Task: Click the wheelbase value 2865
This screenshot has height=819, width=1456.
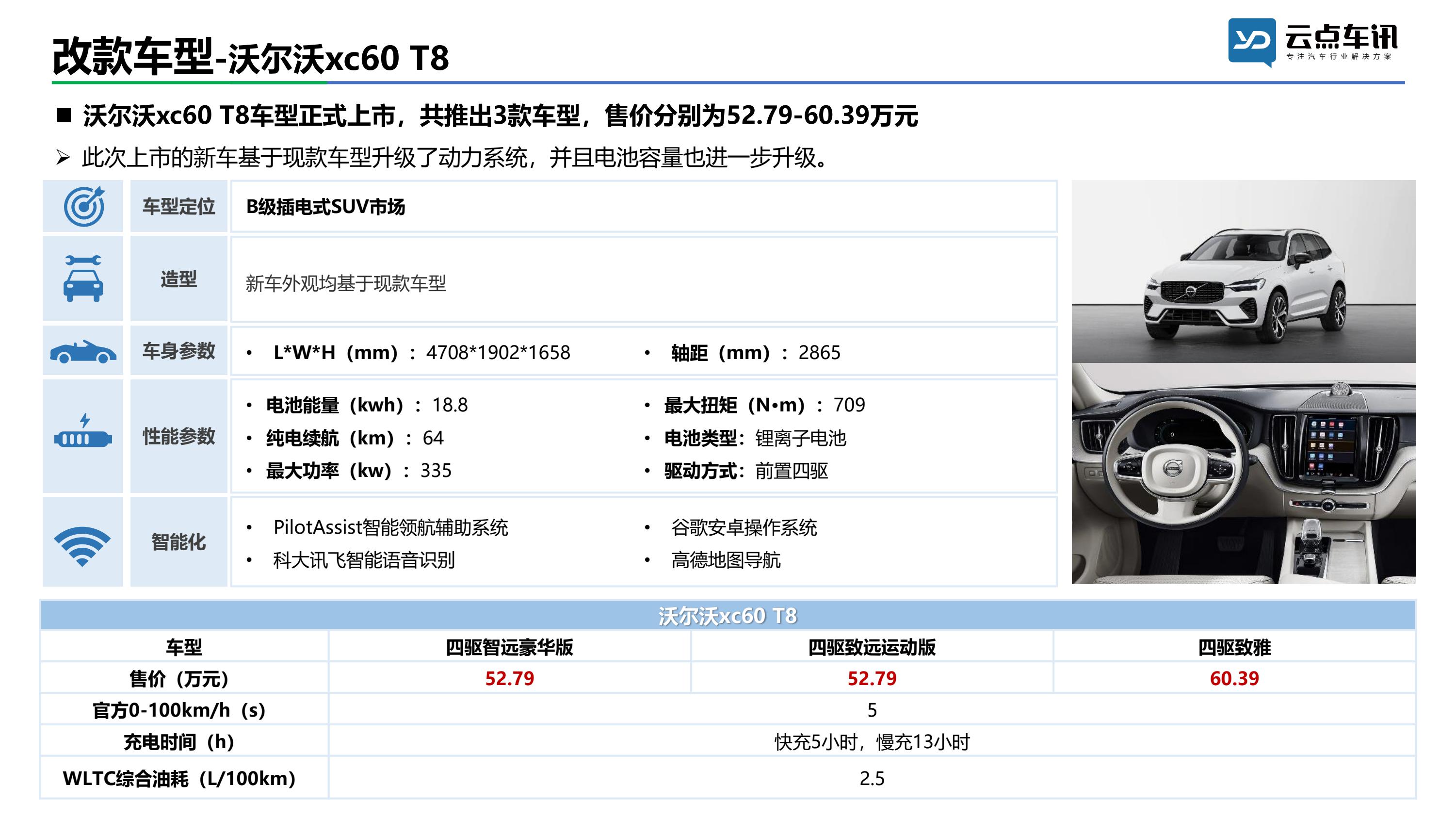Action: 819,352
